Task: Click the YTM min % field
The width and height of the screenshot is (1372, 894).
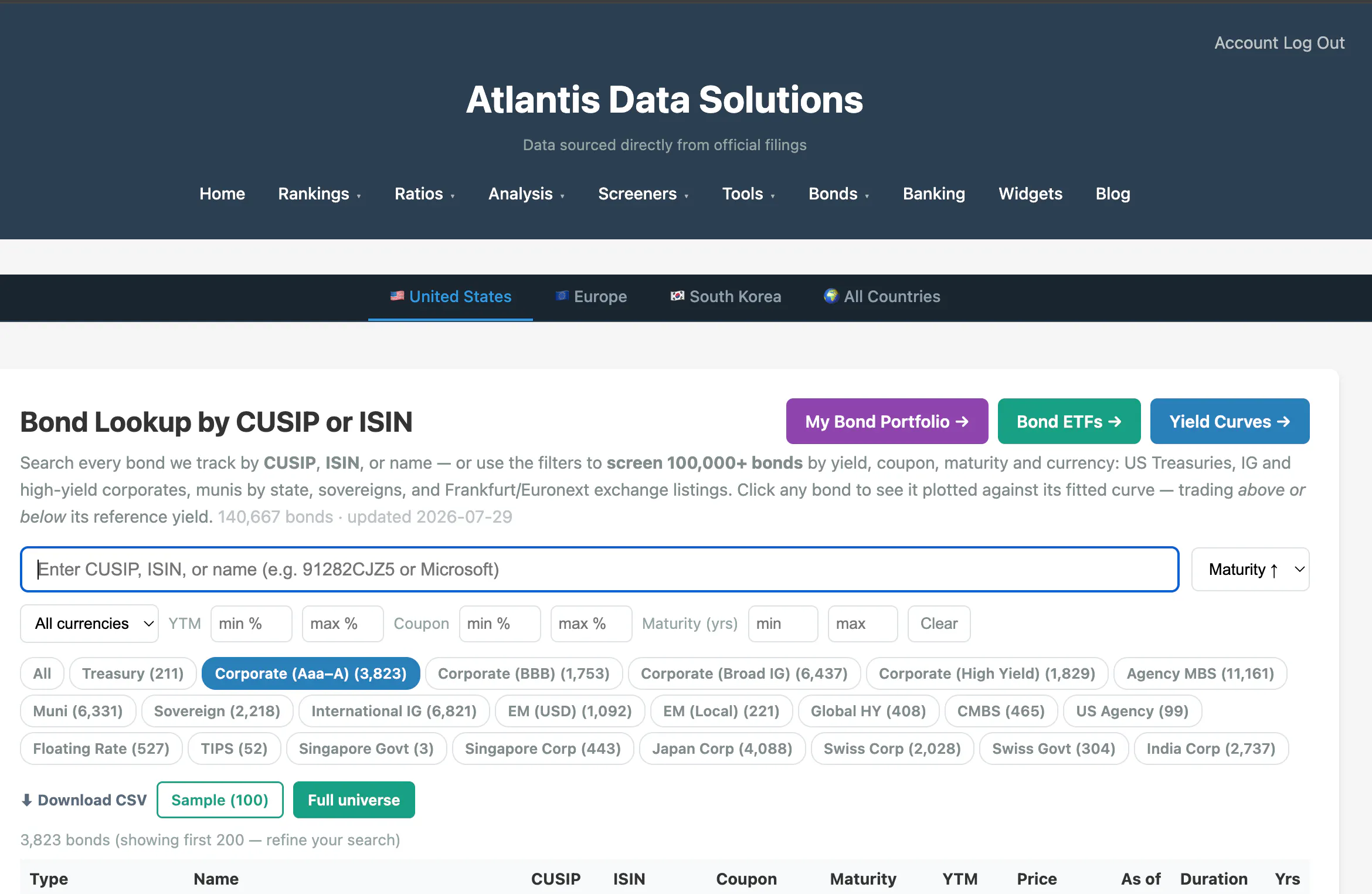Action: (251, 624)
